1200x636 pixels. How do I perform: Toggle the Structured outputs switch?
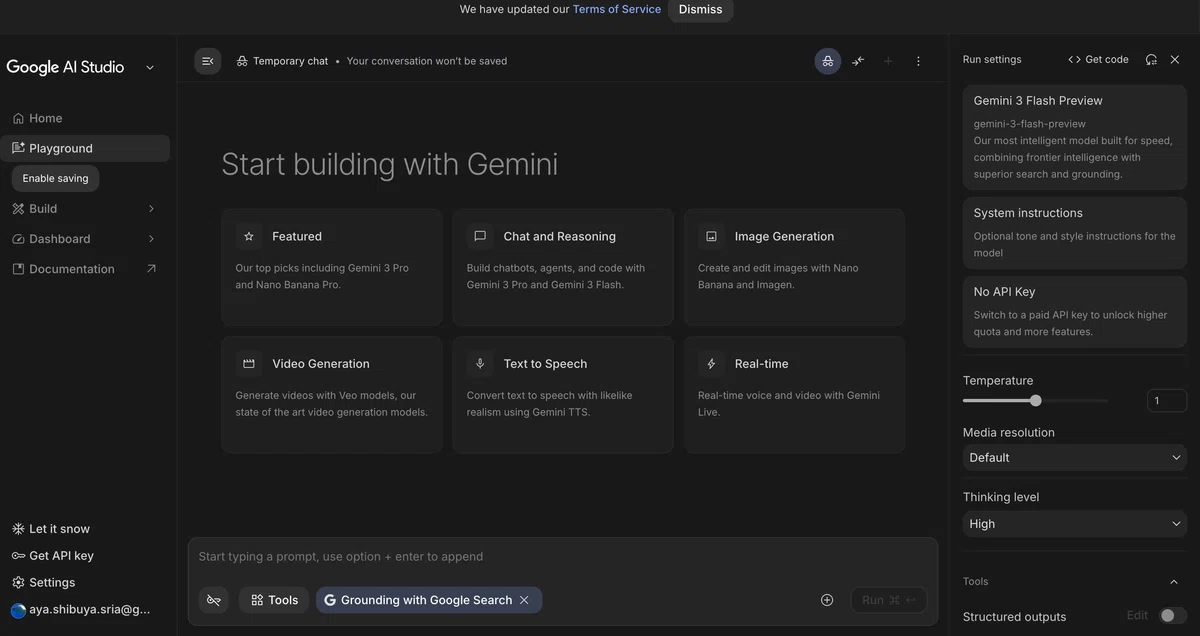[1173, 616]
